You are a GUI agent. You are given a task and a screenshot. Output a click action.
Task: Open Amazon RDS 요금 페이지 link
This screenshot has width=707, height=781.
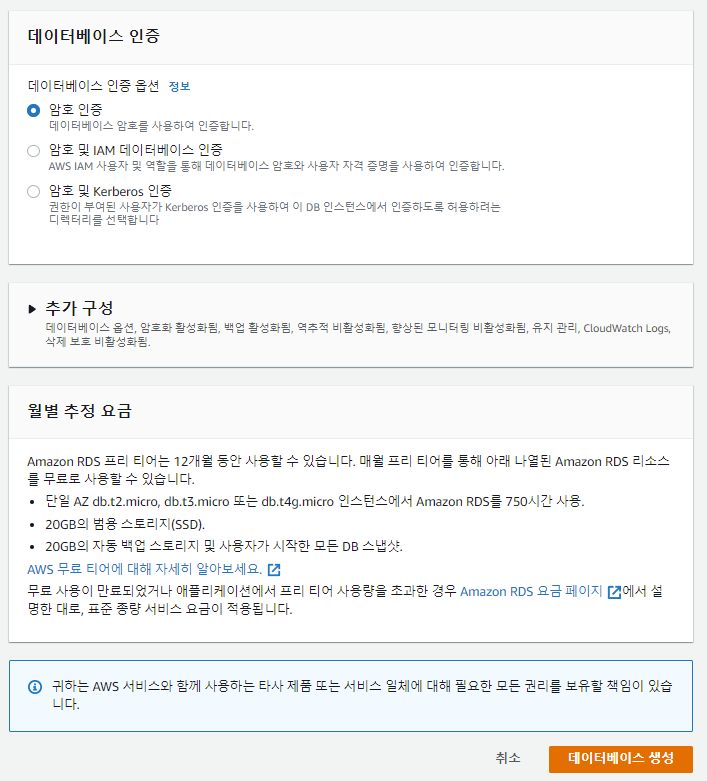click(531, 591)
